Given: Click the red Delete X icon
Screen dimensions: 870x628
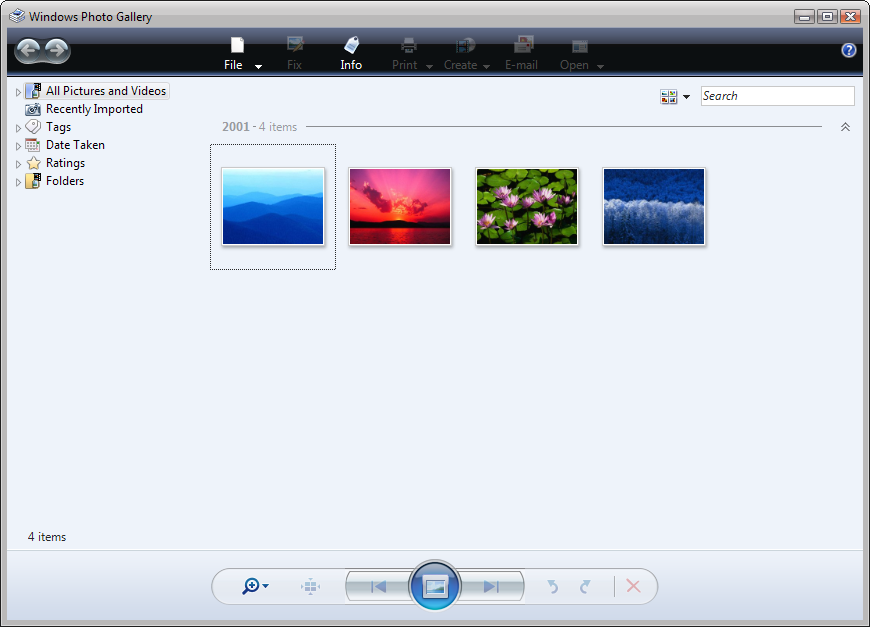Looking at the screenshot, I should (x=633, y=586).
